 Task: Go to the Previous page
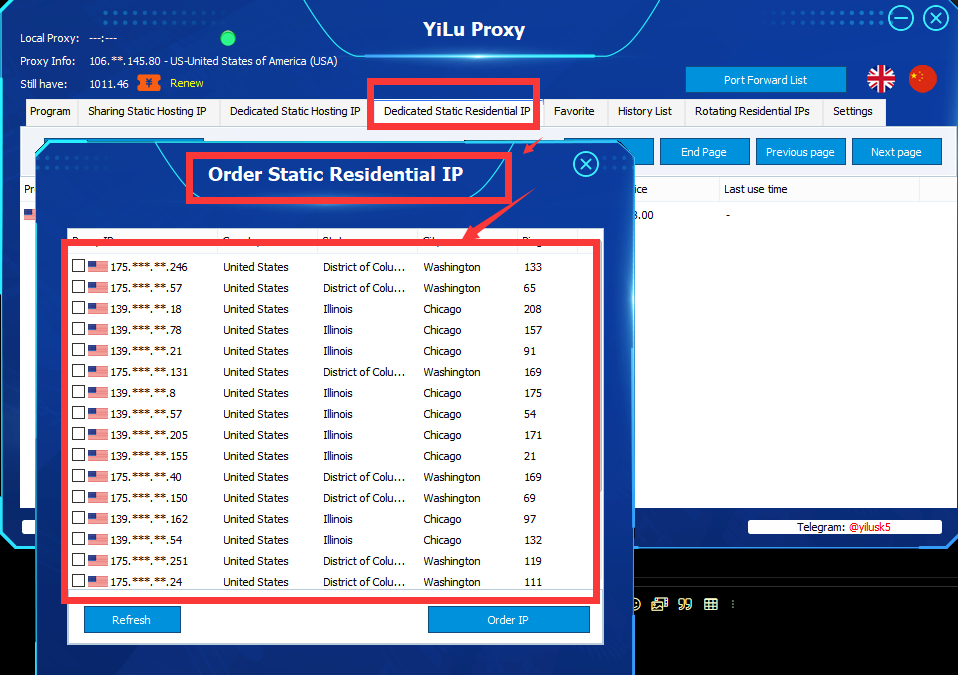[800, 152]
